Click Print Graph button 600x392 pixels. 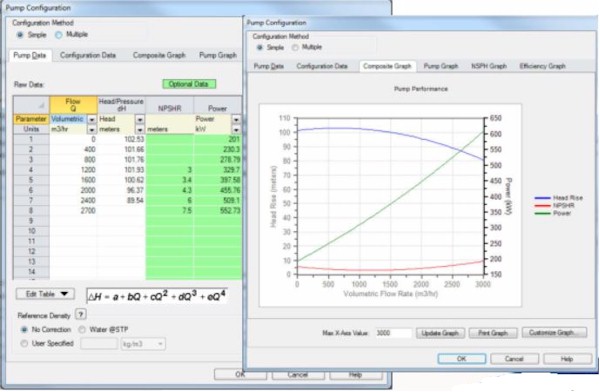click(x=493, y=333)
